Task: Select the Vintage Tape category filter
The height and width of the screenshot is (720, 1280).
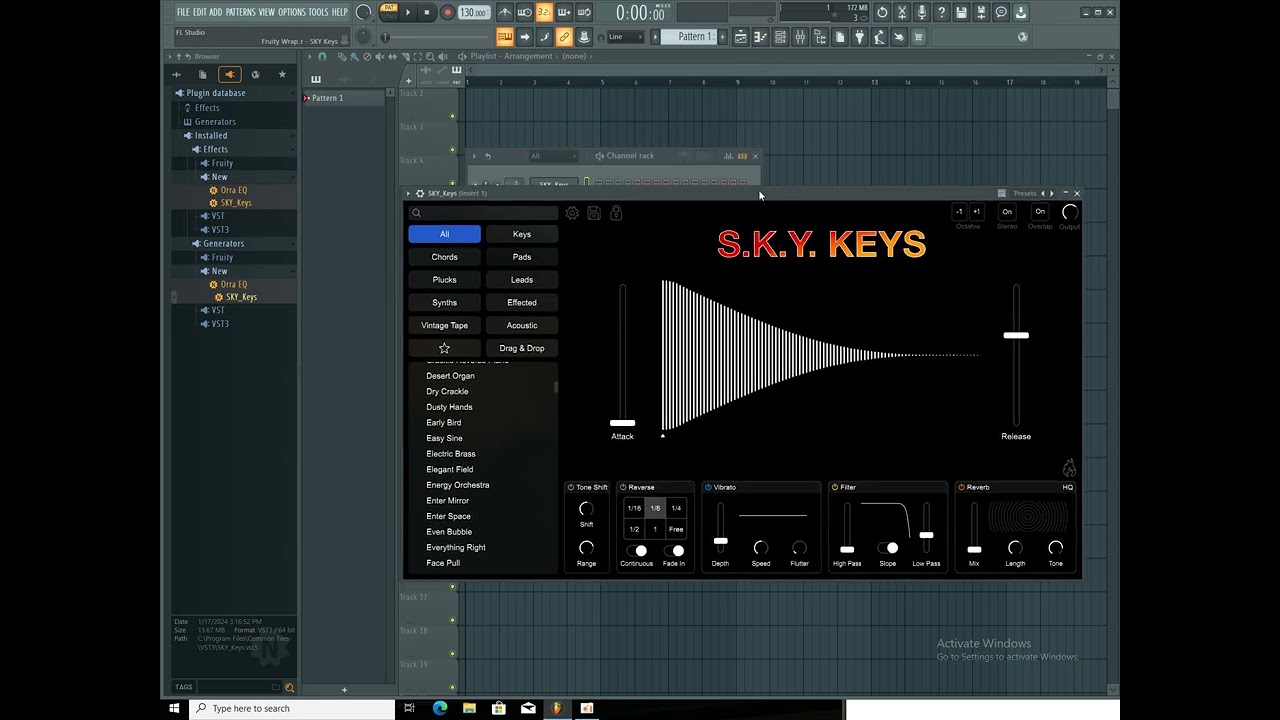Action: [x=444, y=325]
